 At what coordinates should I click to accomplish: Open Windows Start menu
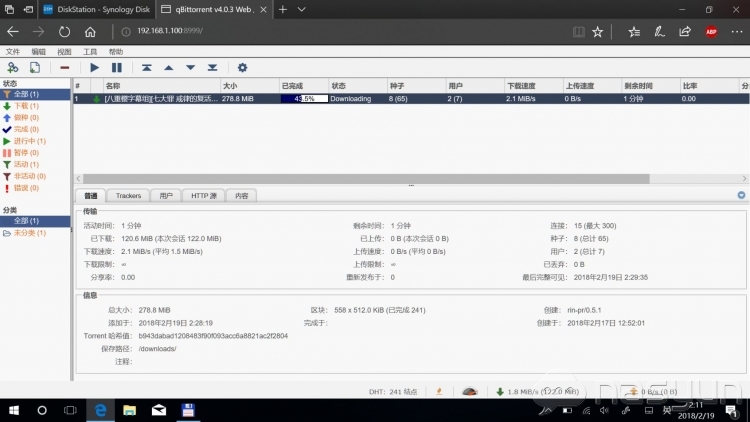point(14,411)
